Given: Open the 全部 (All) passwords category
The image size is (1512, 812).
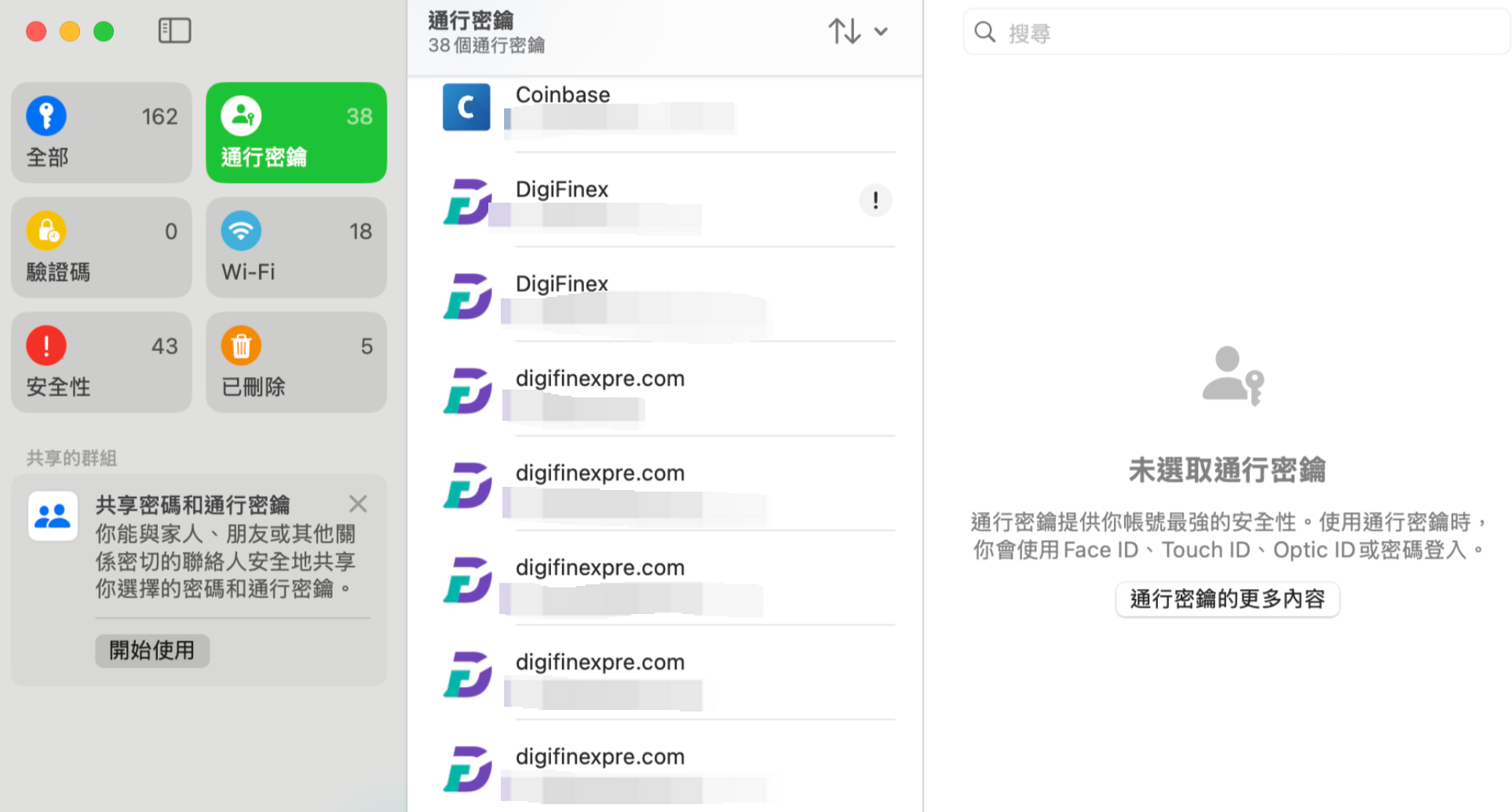Looking at the screenshot, I should click(101, 133).
